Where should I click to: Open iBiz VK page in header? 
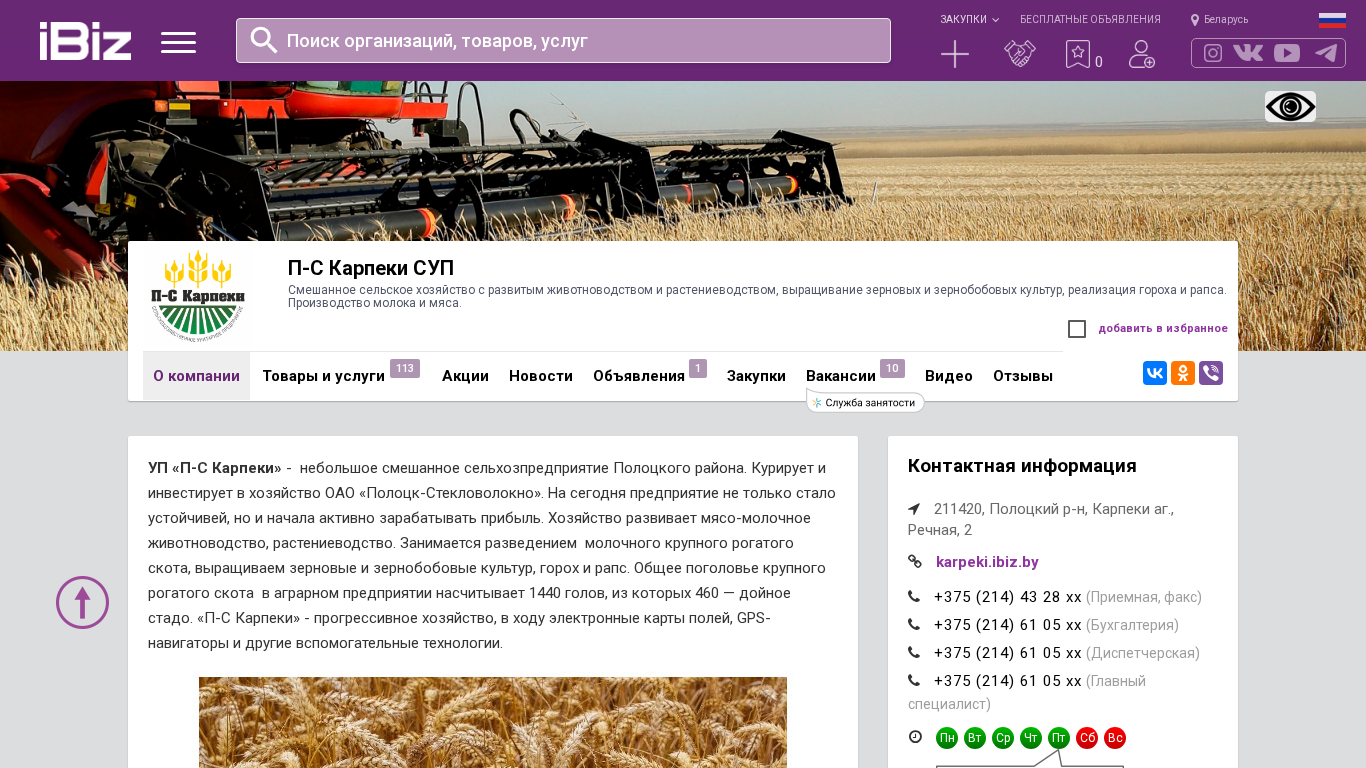click(1248, 53)
